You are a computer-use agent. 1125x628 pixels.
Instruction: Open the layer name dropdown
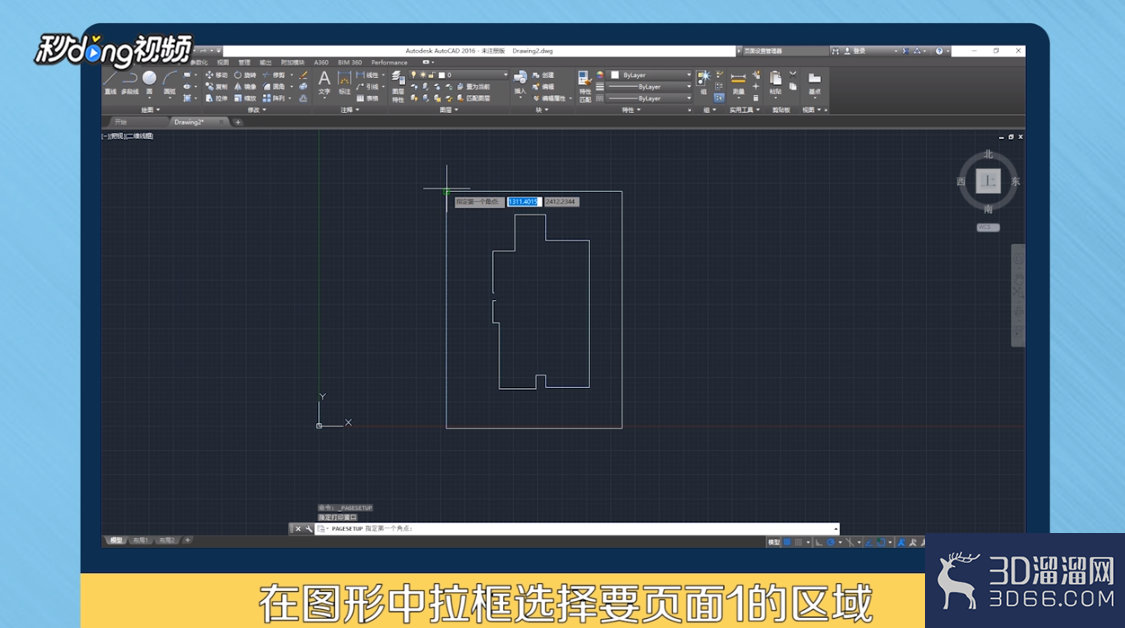[505, 75]
